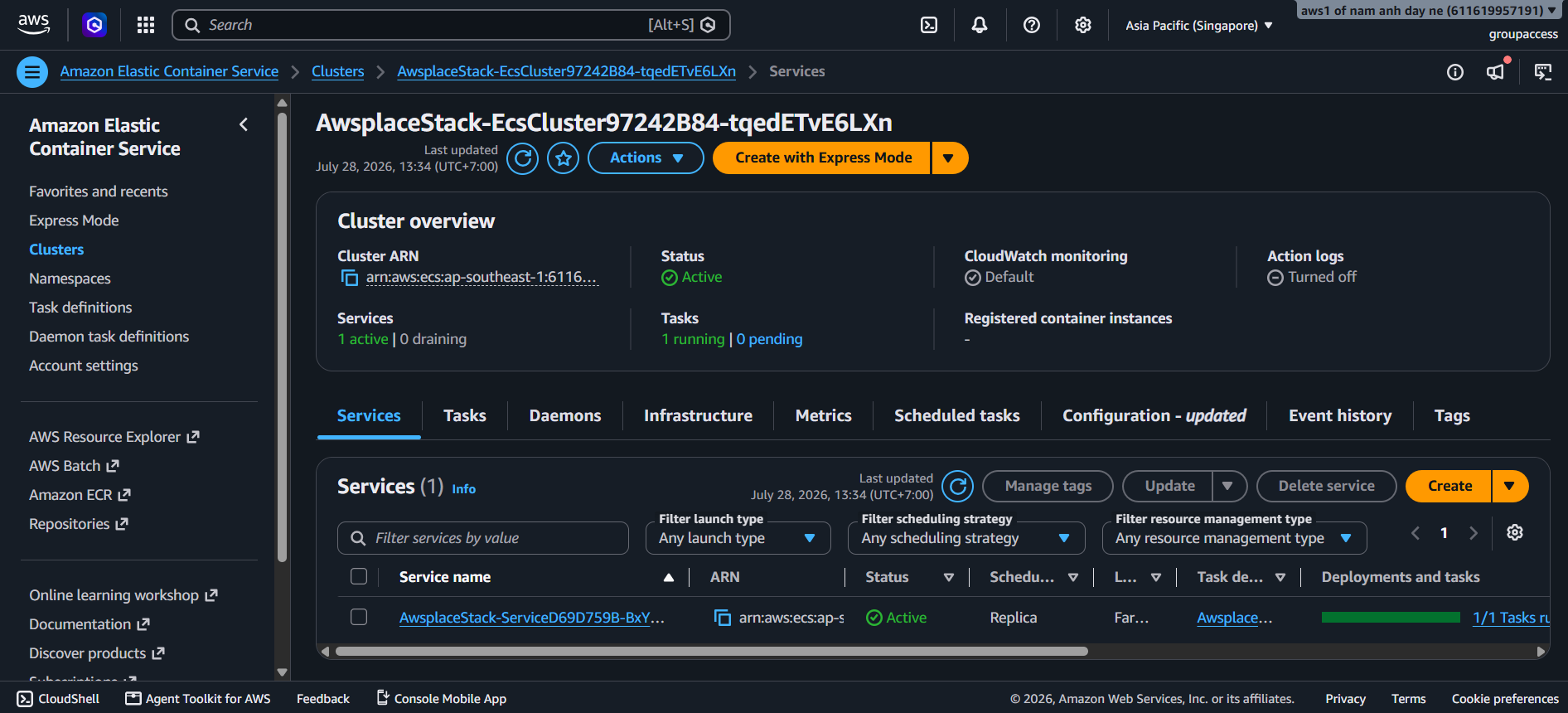Open the Configuration - updated tab
Screen dimensions: 1568x713
click(1154, 415)
